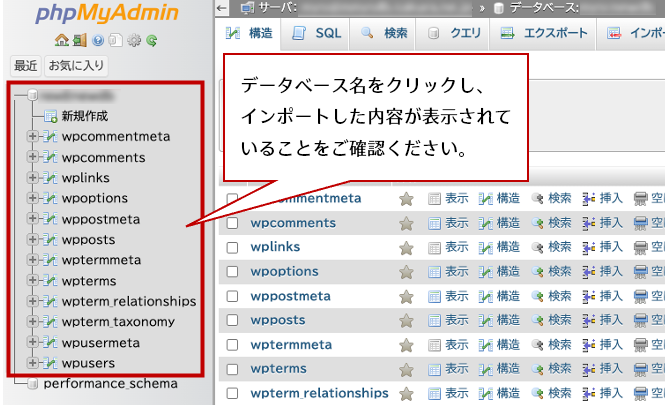Star the wpposts table row
668x405 pixels.
[x=406, y=320]
